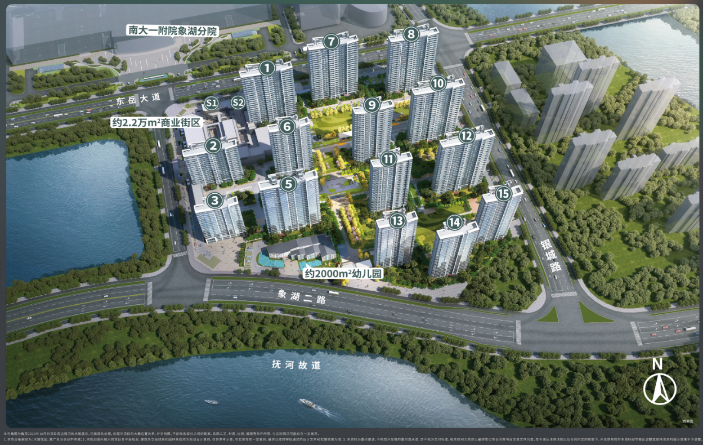Select building number 9 marker
This screenshot has height=445, width=704.
tap(371, 105)
